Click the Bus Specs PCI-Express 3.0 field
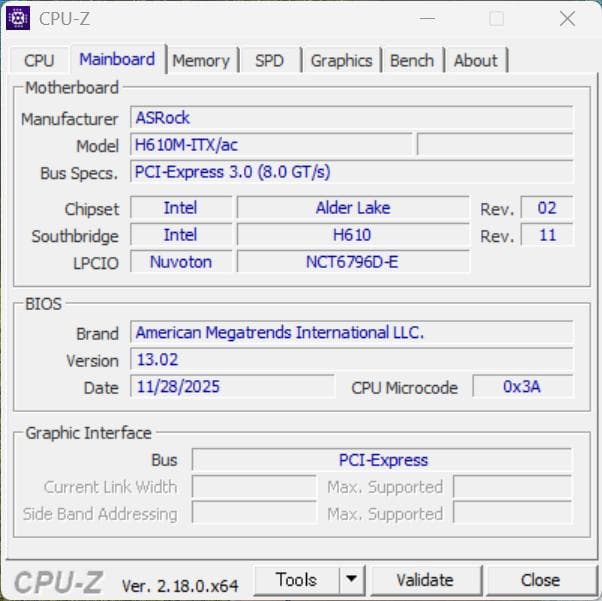 351,172
